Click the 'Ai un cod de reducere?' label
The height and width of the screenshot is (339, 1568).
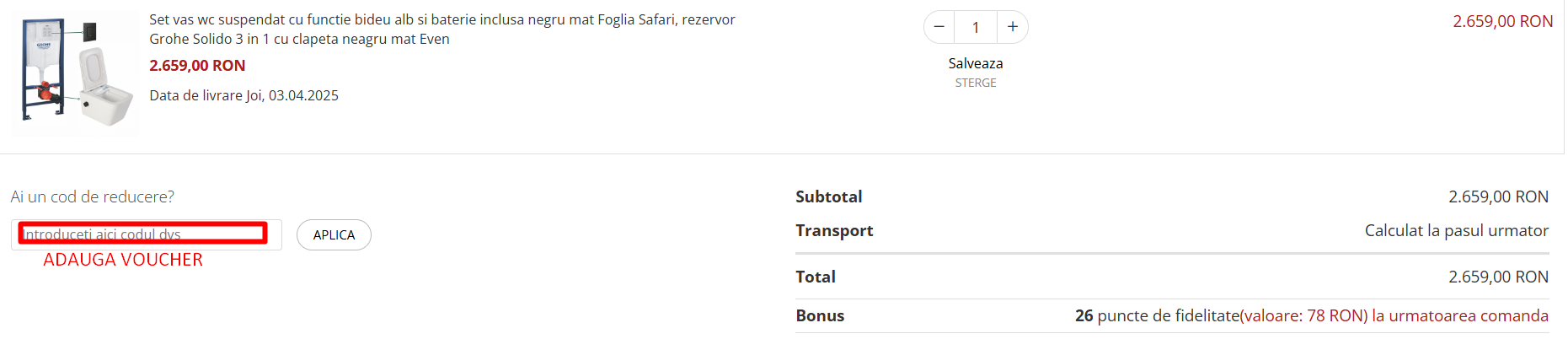[93, 196]
